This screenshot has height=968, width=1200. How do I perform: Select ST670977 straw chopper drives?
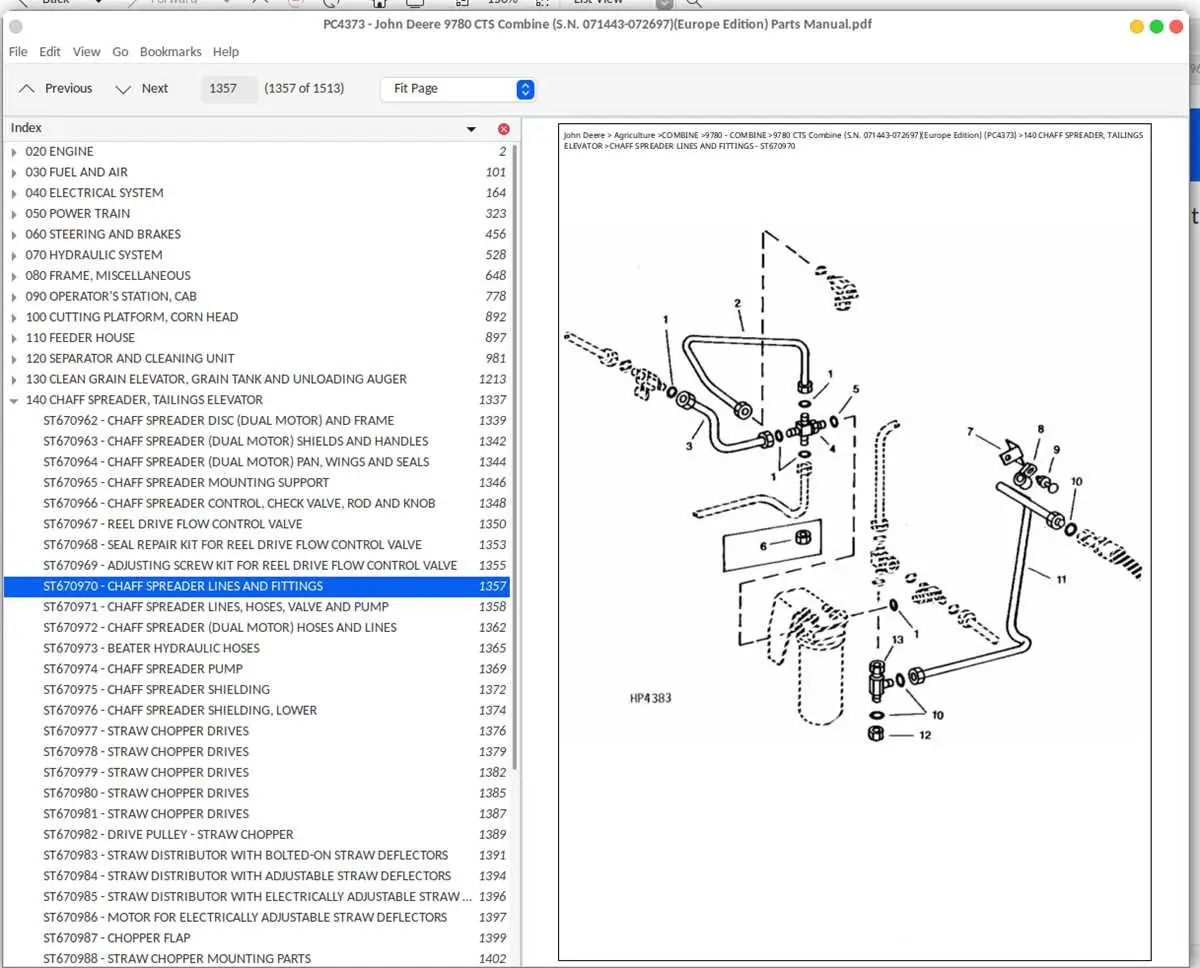pyautogui.click(x=257, y=731)
